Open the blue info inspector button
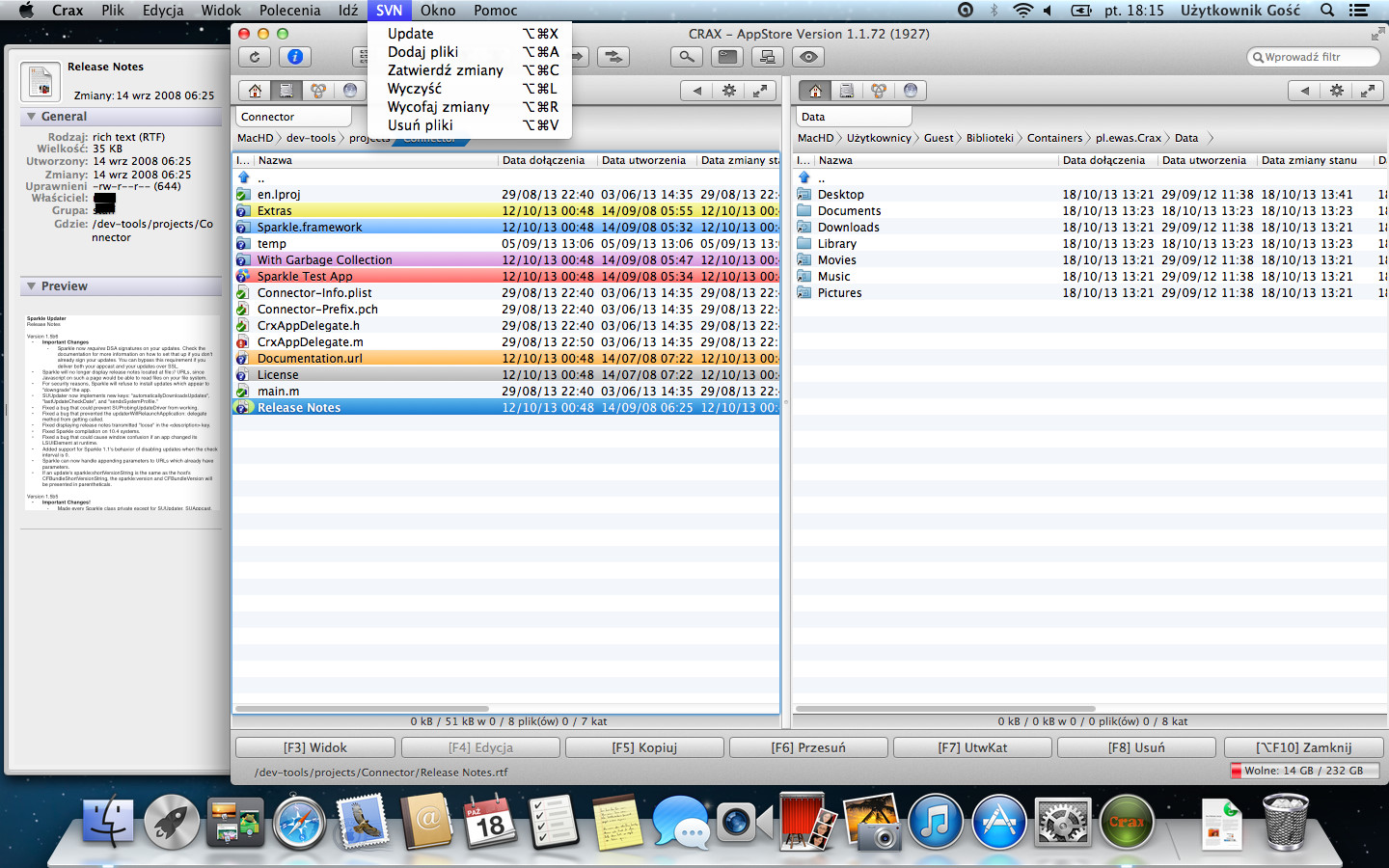The height and width of the screenshot is (868, 1389). (x=295, y=57)
